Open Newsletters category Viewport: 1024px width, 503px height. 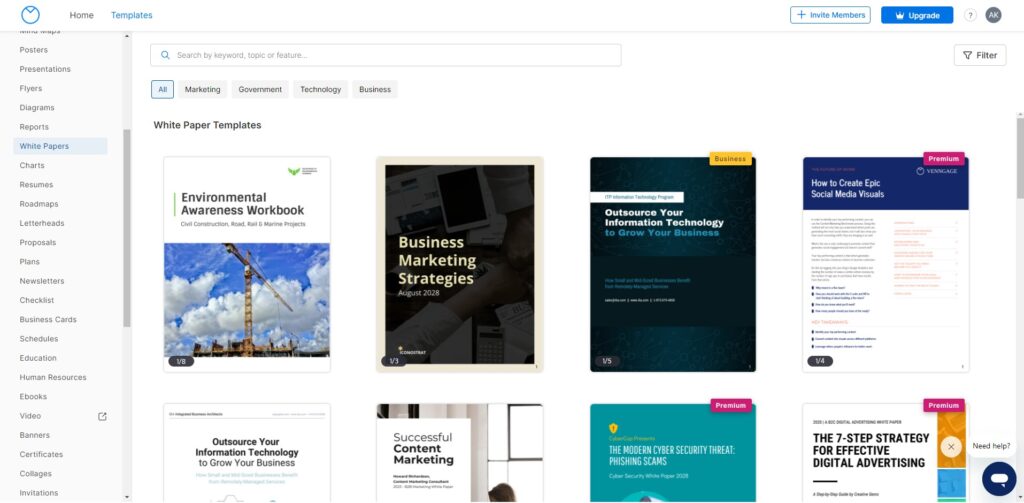42,282
